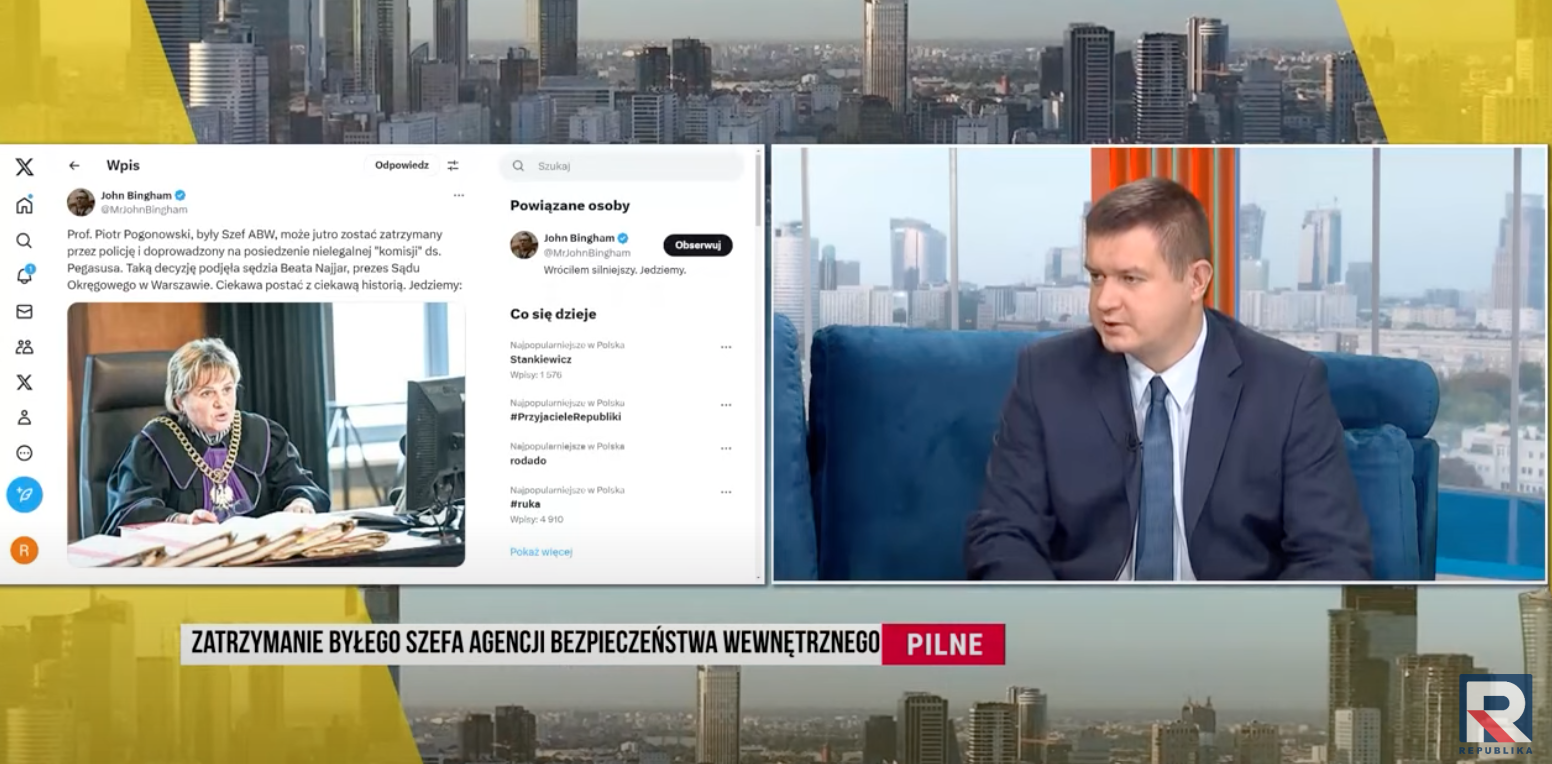Click the Wpis page title
Viewport: 1552px width, 764px height.
(123, 166)
